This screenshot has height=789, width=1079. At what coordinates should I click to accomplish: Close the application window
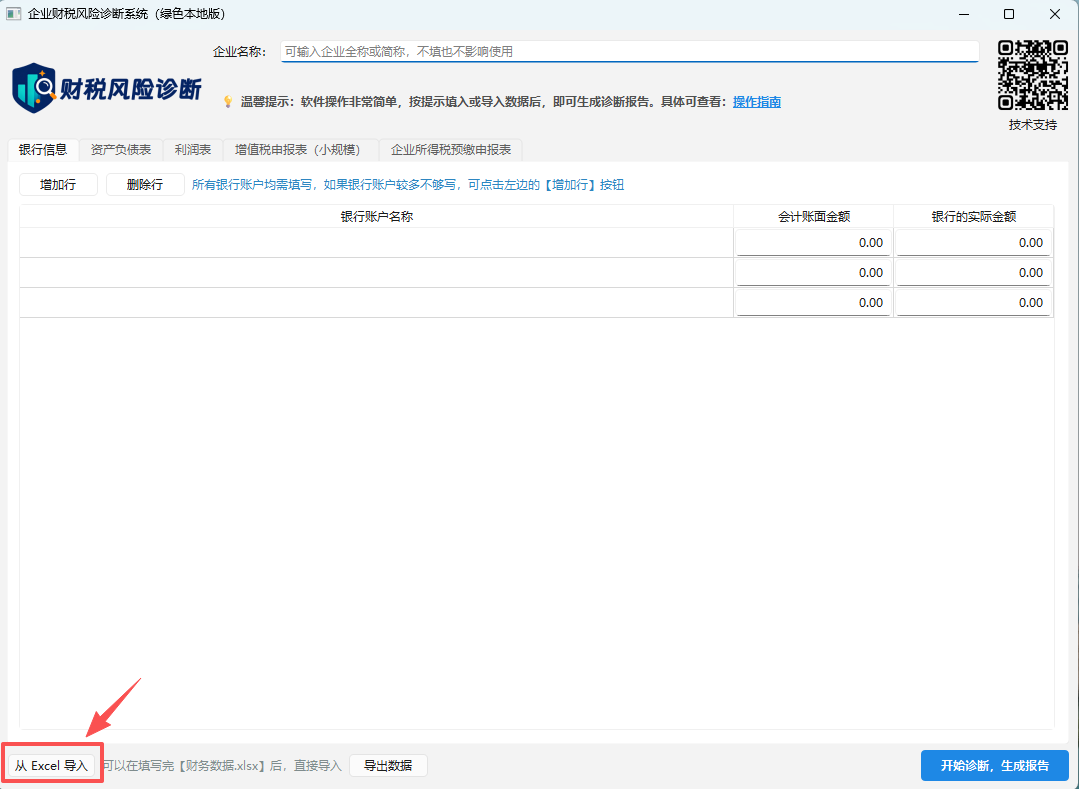(1054, 14)
